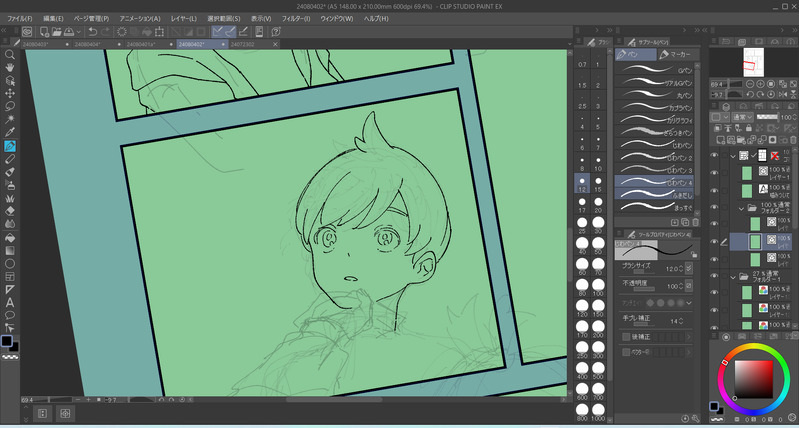Switch to document tab 24072302
The image size is (799, 428).
[254, 44]
